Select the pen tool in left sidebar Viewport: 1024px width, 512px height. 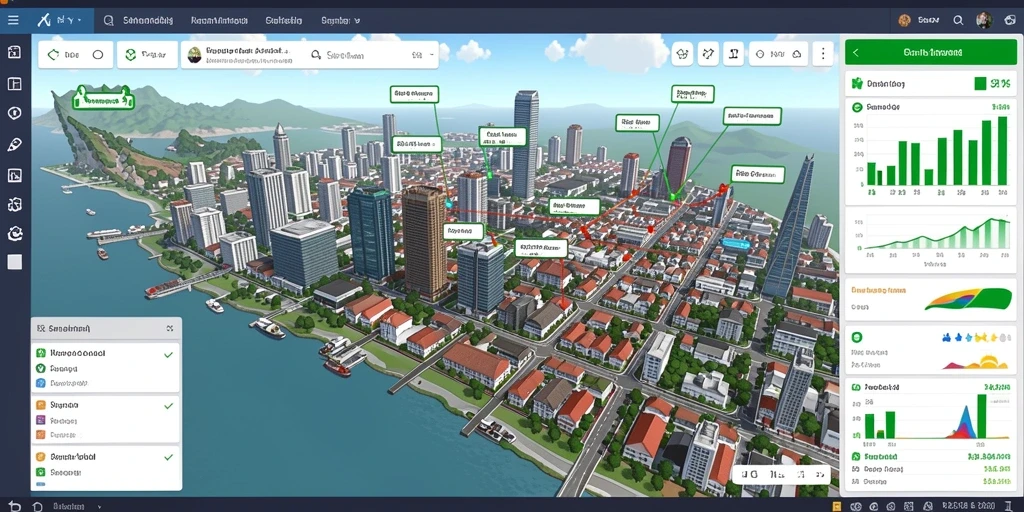(14, 144)
